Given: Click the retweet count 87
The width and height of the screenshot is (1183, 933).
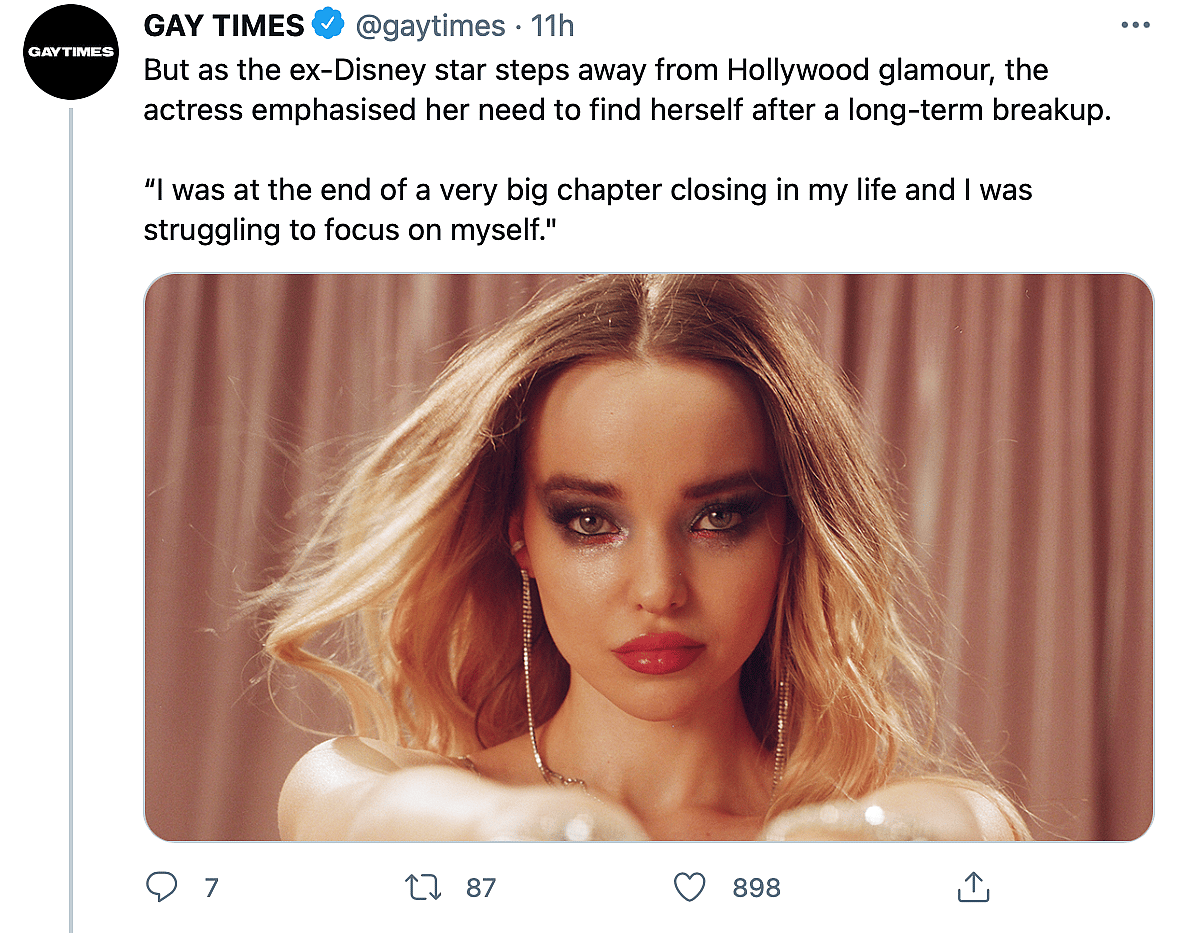Looking at the screenshot, I should coord(481,888).
